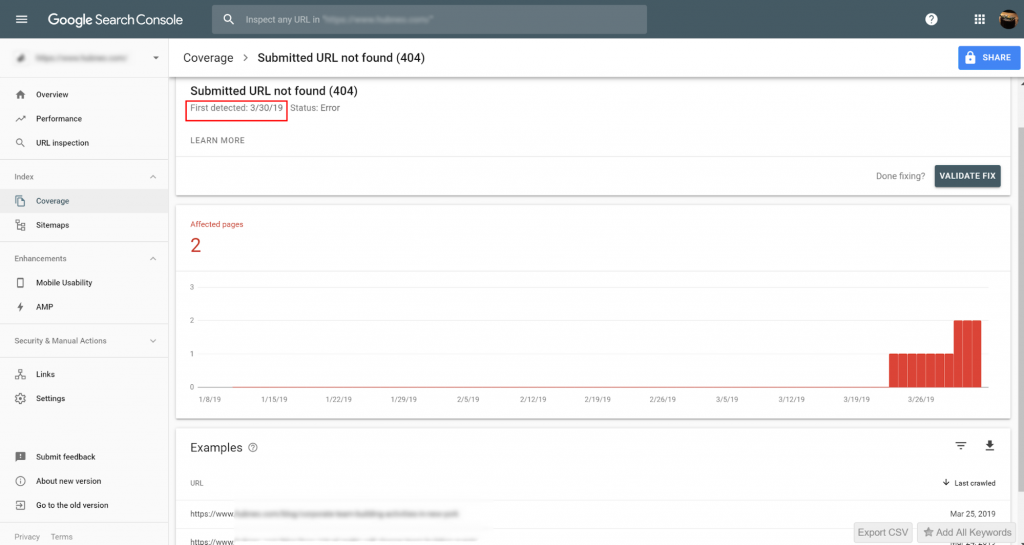Click the Examples help info icon
The width and height of the screenshot is (1024, 545).
click(x=253, y=448)
